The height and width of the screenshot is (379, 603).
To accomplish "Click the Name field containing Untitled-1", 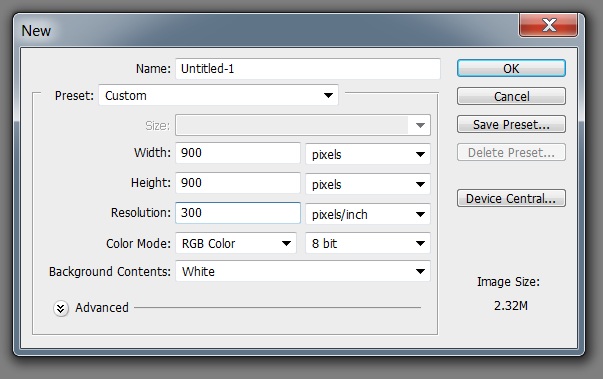I will pyautogui.click(x=308, y=68).
